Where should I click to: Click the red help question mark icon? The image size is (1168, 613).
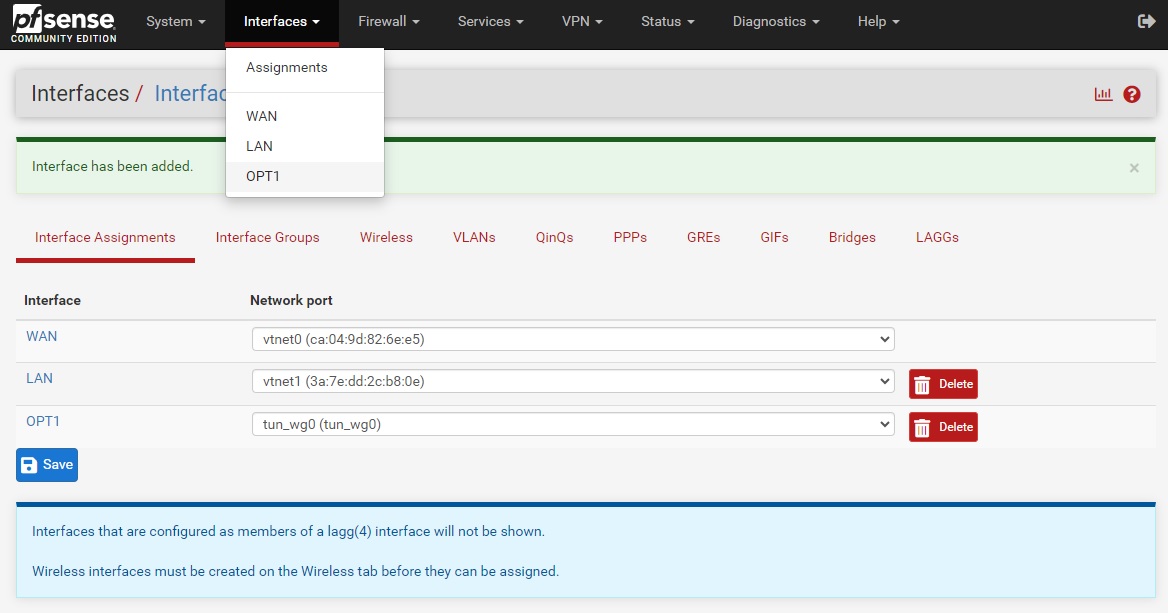pyautogui.click(x=1132, y=94)
